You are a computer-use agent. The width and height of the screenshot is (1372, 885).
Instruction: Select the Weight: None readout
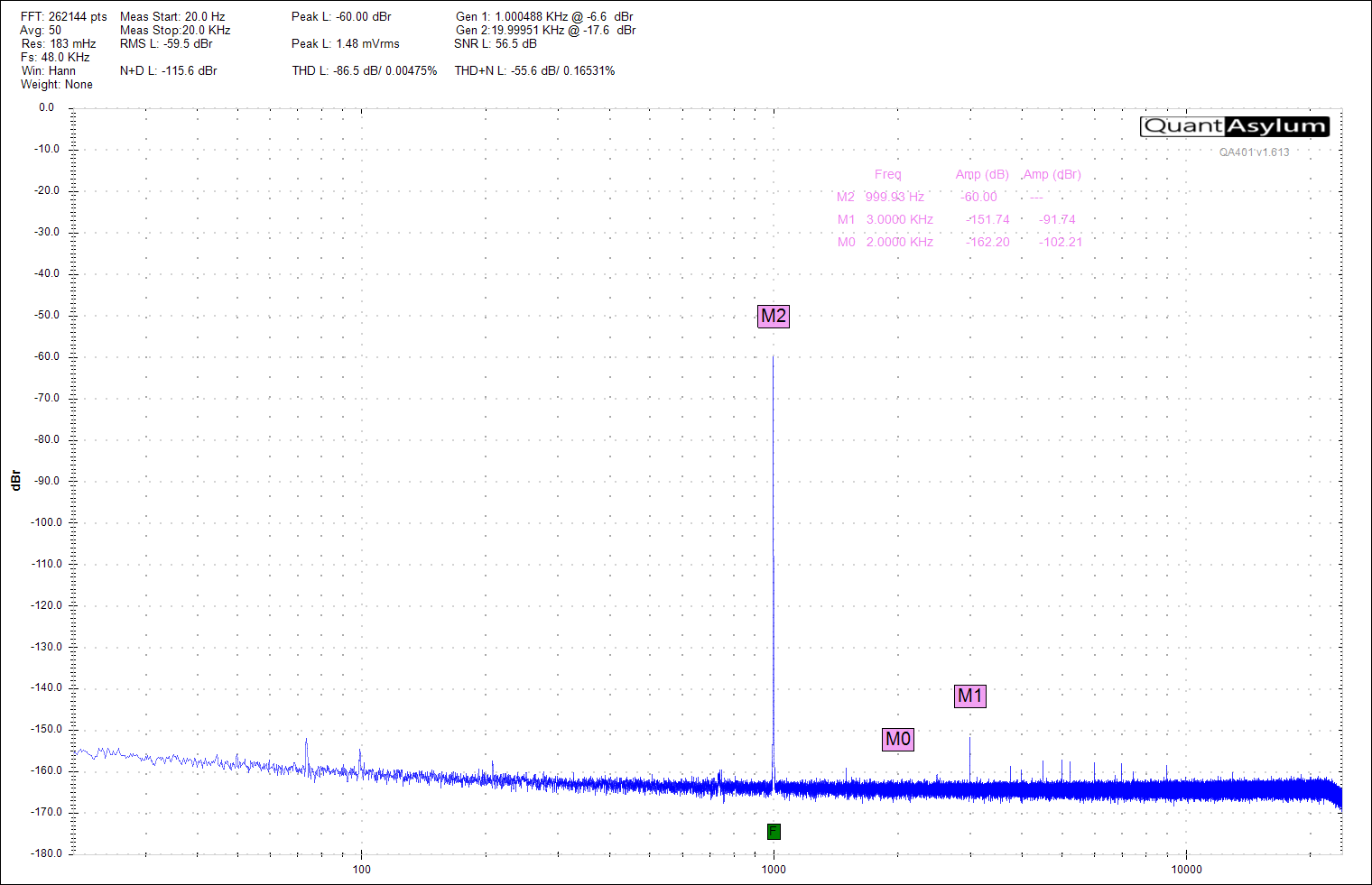57,85
